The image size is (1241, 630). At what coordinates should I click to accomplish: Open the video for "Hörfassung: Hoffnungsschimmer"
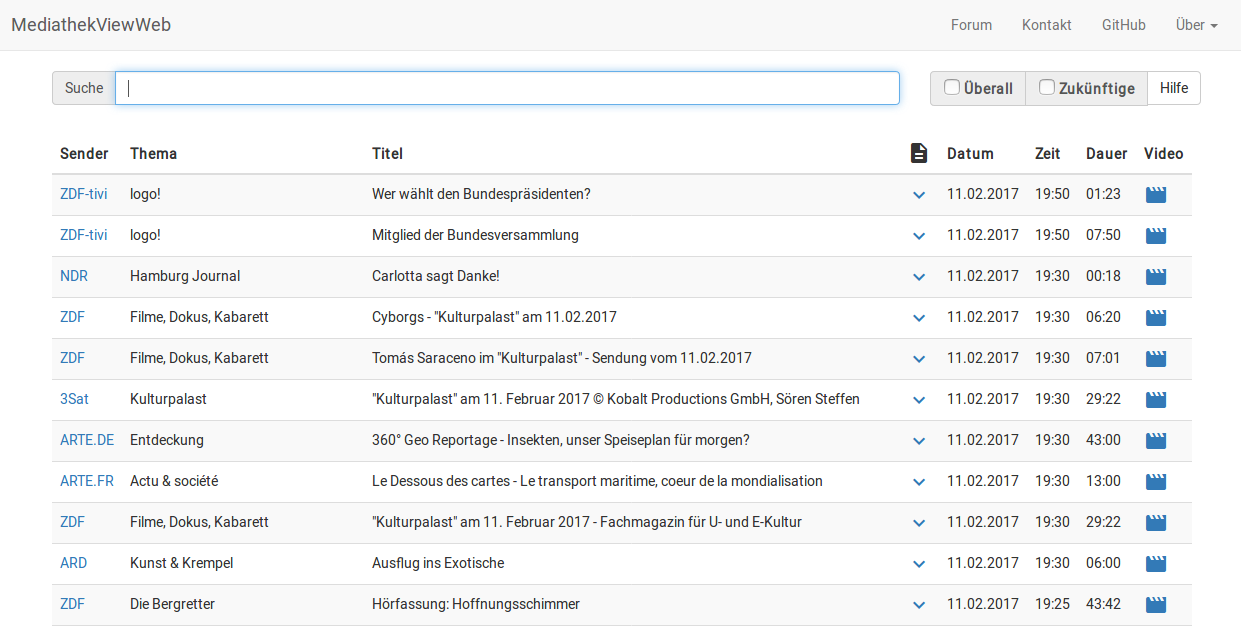click(x=1155, y=604)
